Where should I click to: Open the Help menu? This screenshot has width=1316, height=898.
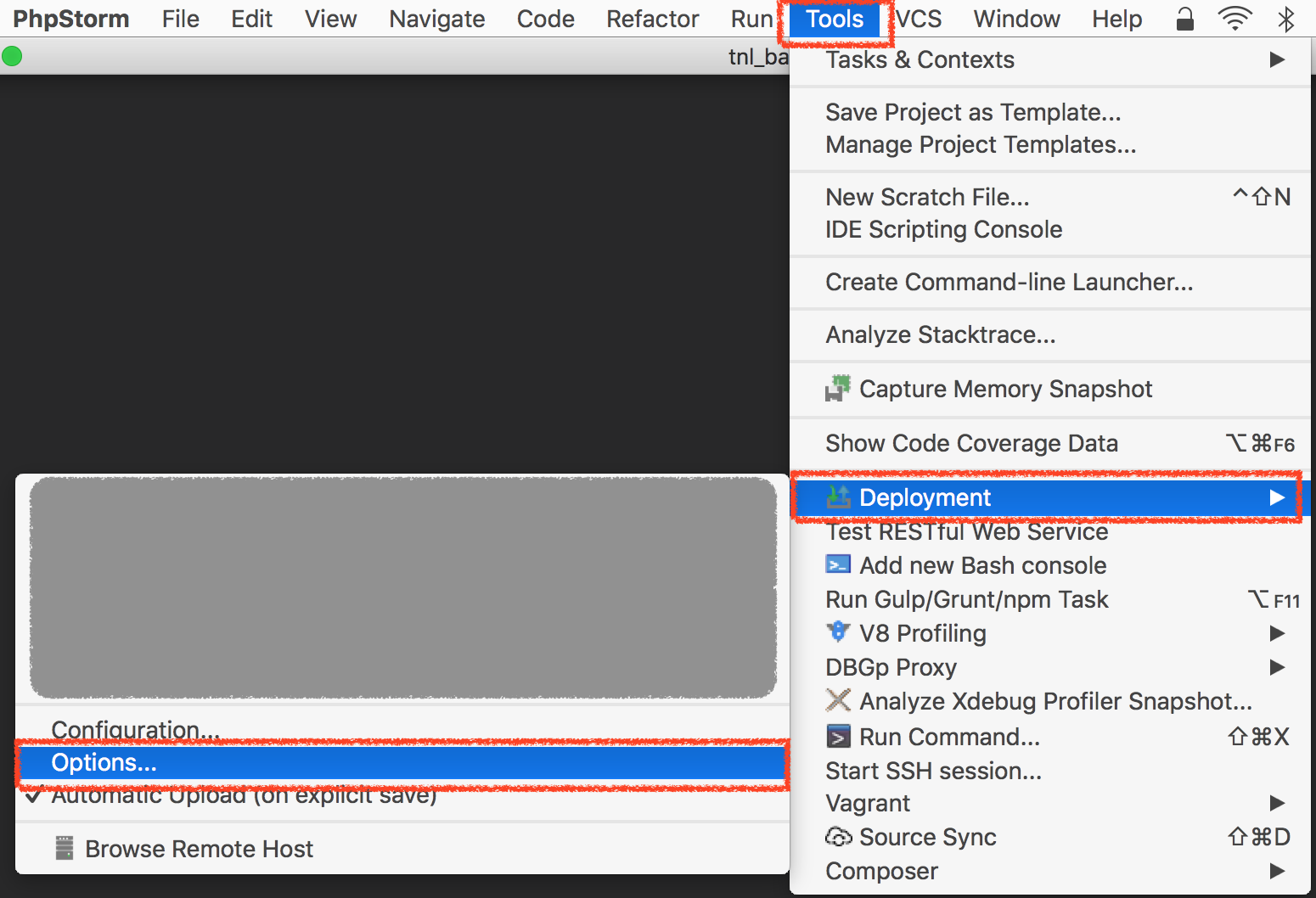[x=1116, y=19]
